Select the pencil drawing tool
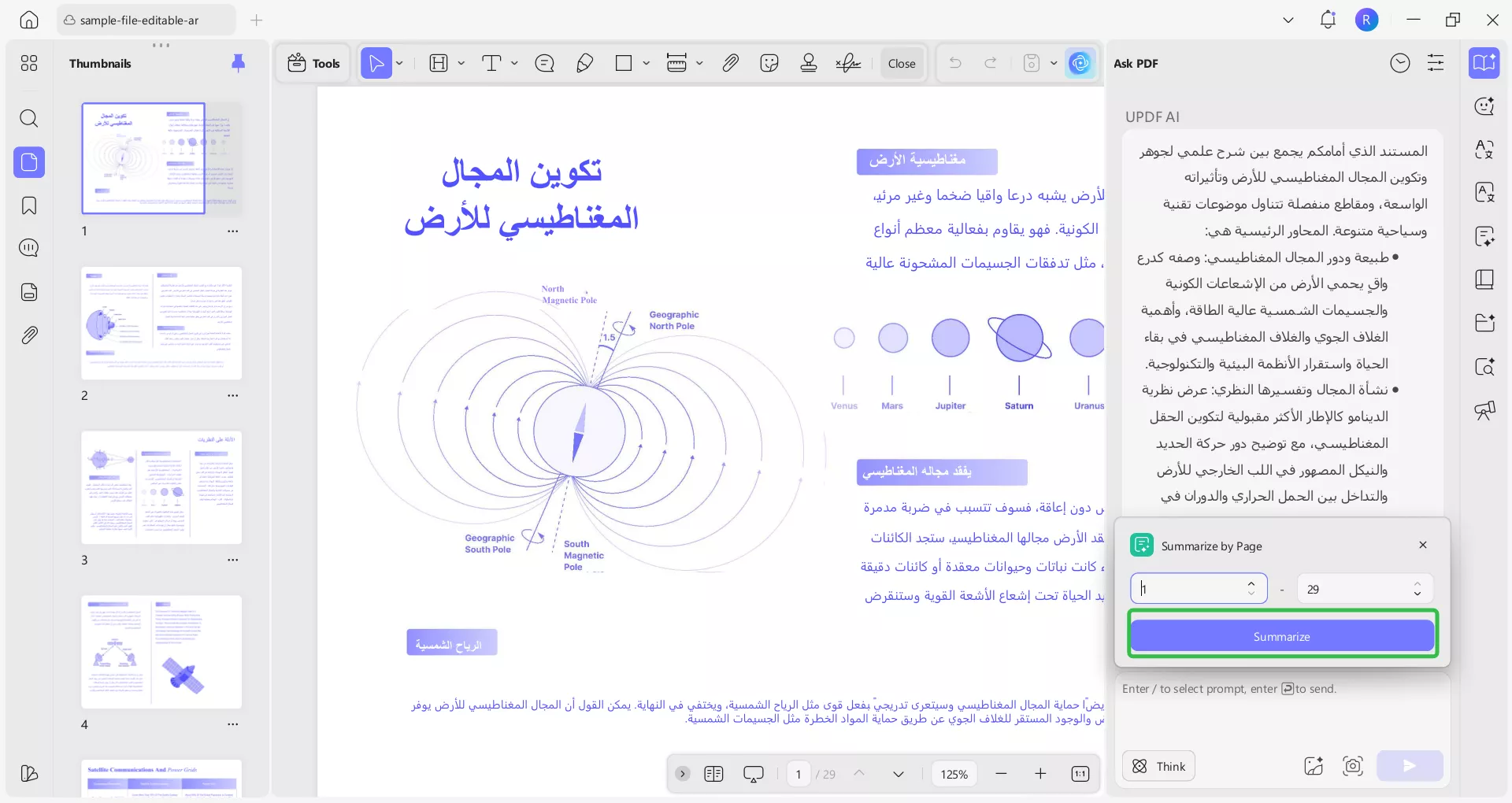1512x803 pixels. (x=584, y=63)
